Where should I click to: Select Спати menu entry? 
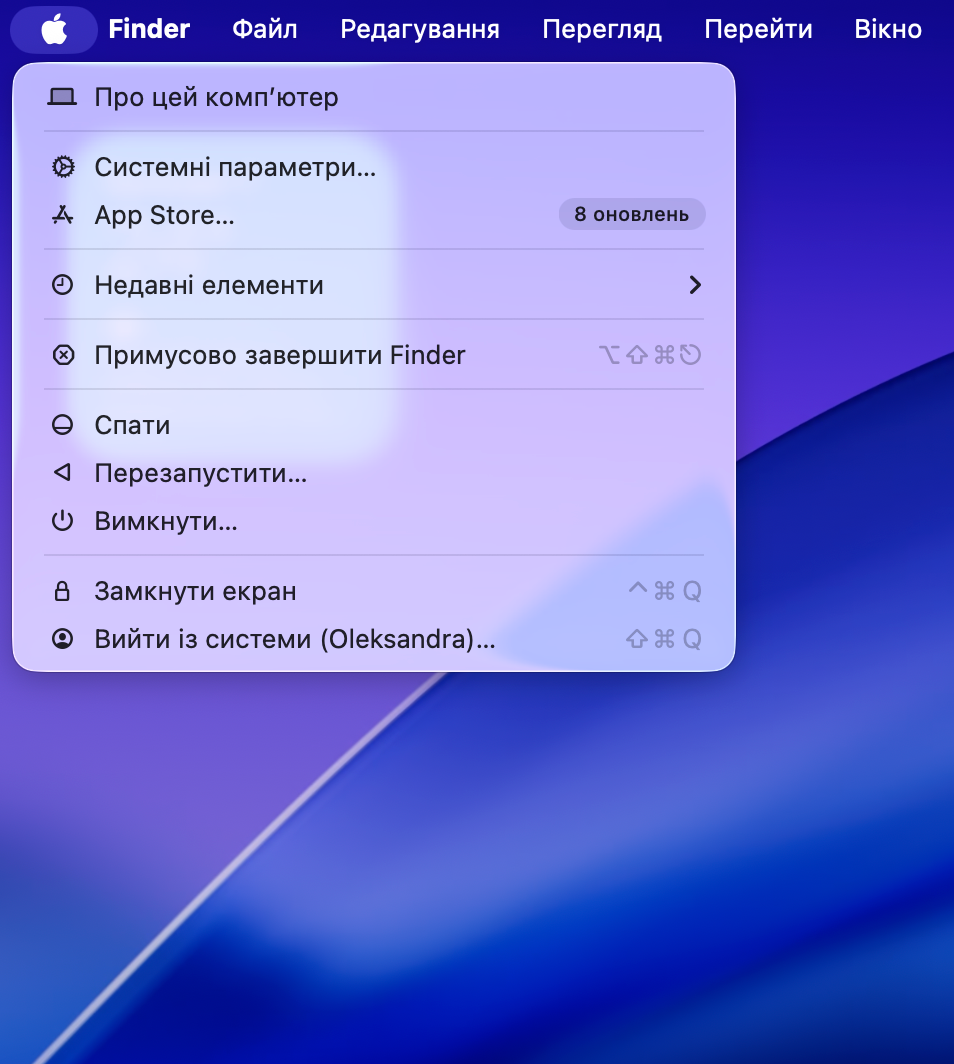374,425
